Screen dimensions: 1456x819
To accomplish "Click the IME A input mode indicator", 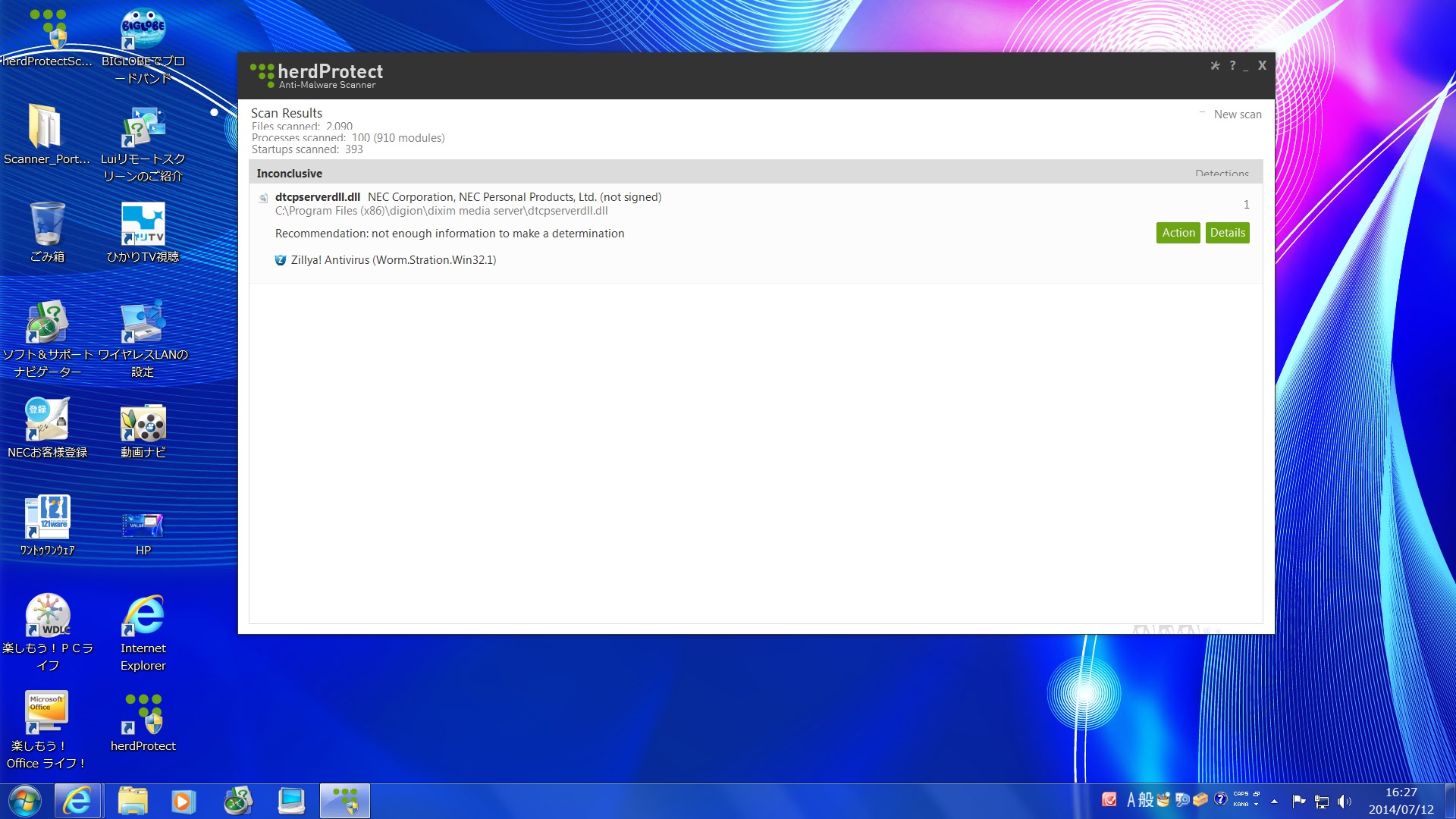I will pyautogui.click(x=1131, y=800).
